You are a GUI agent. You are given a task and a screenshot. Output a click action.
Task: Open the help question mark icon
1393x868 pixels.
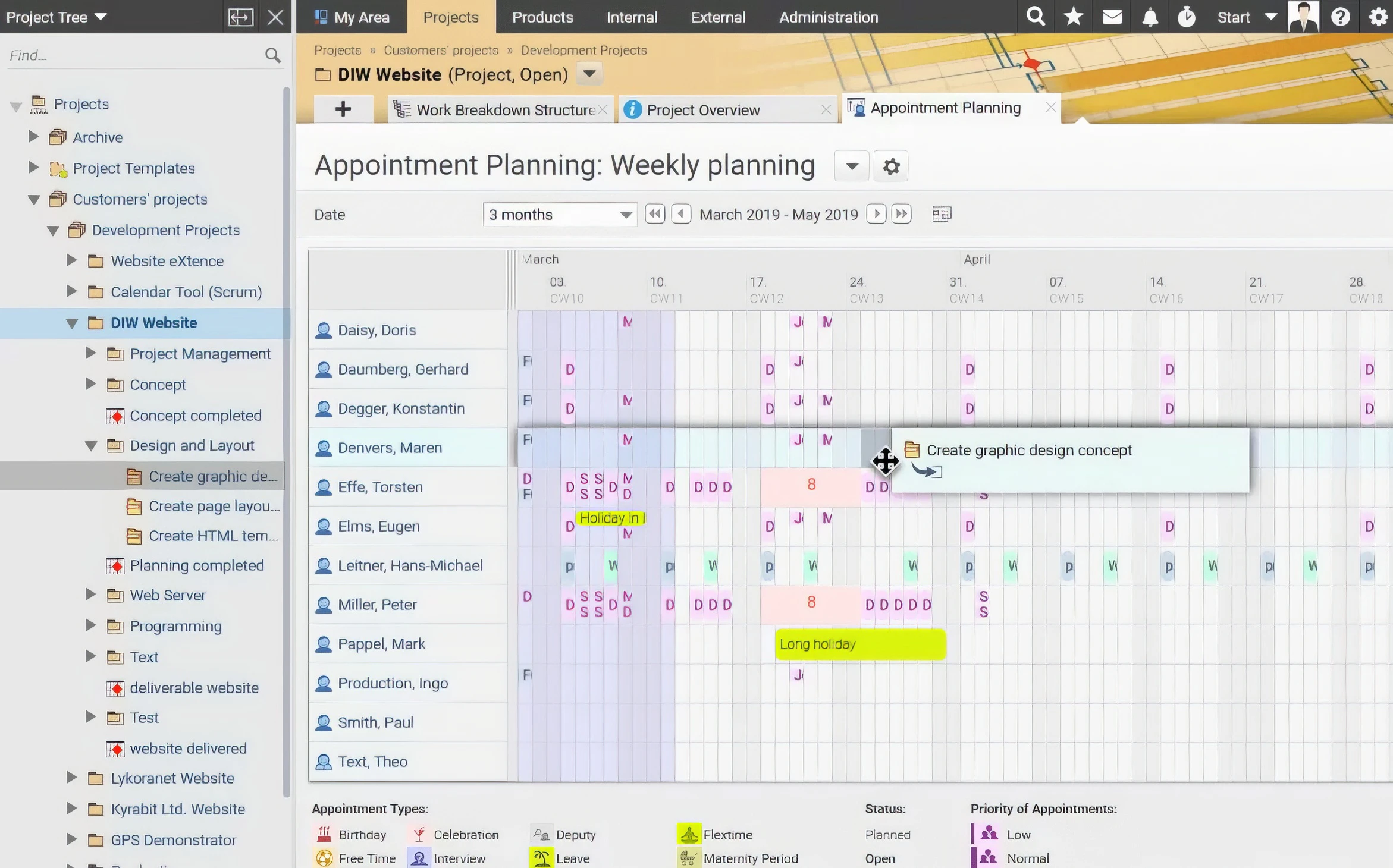click(x=1340, y=17)
